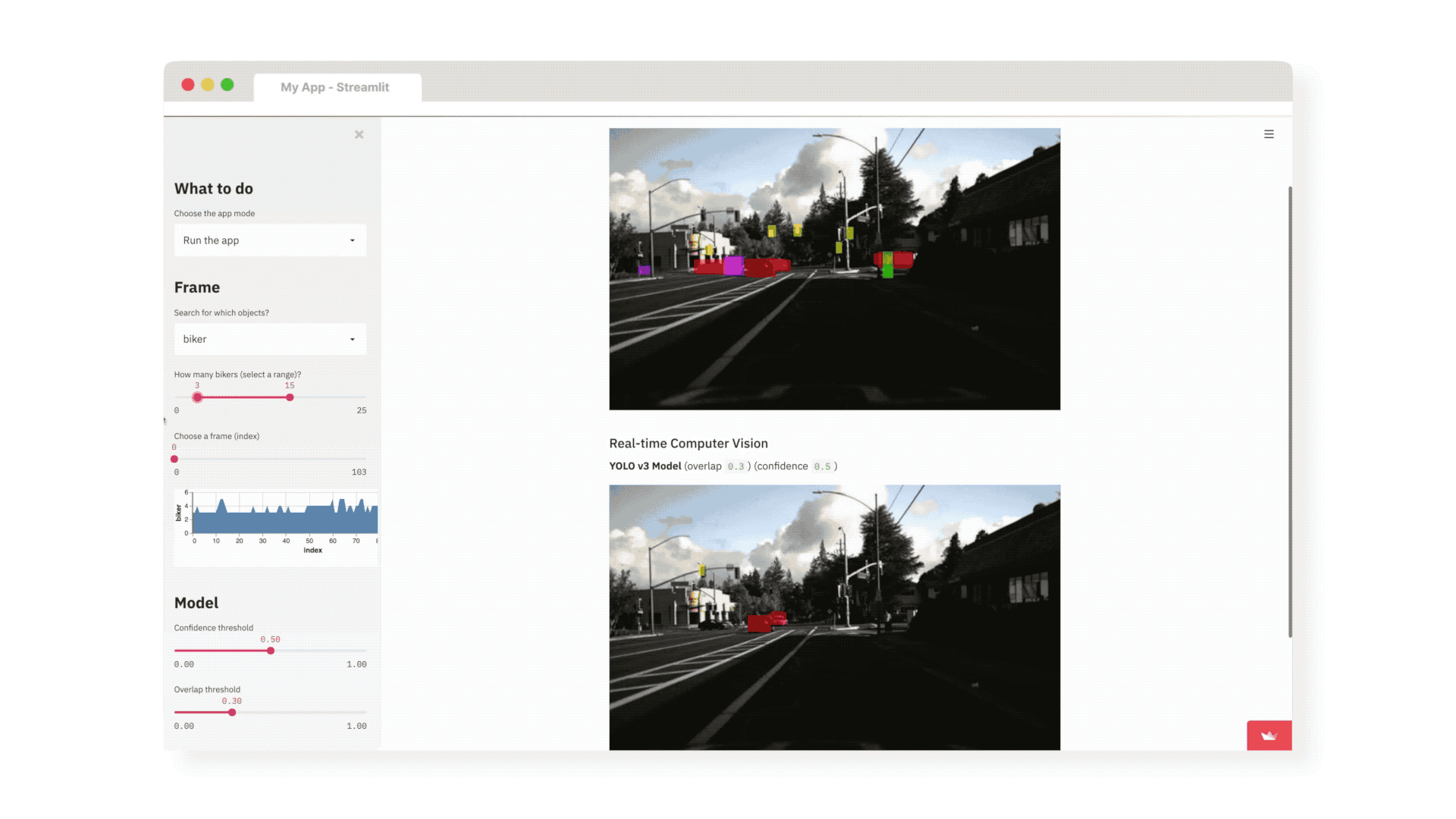Open the 'Run the app' mode dropdown
This screenshot has width=1456, height=819.
point(270,240)
